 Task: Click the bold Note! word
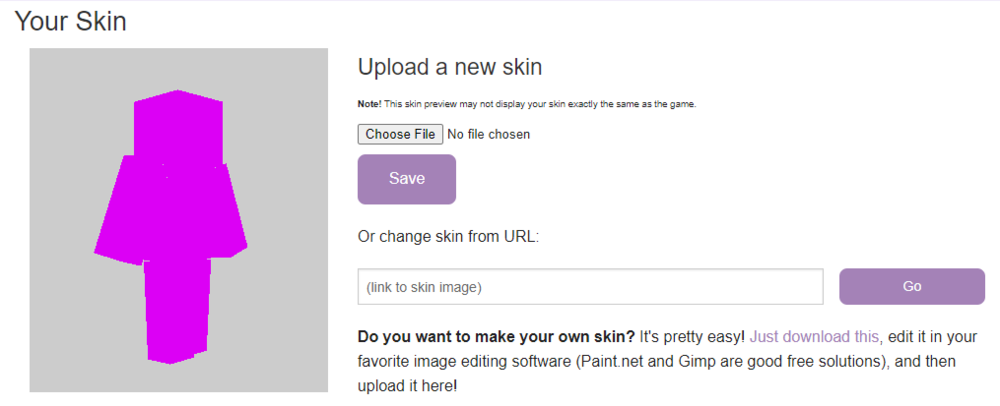tap(369, 105)
